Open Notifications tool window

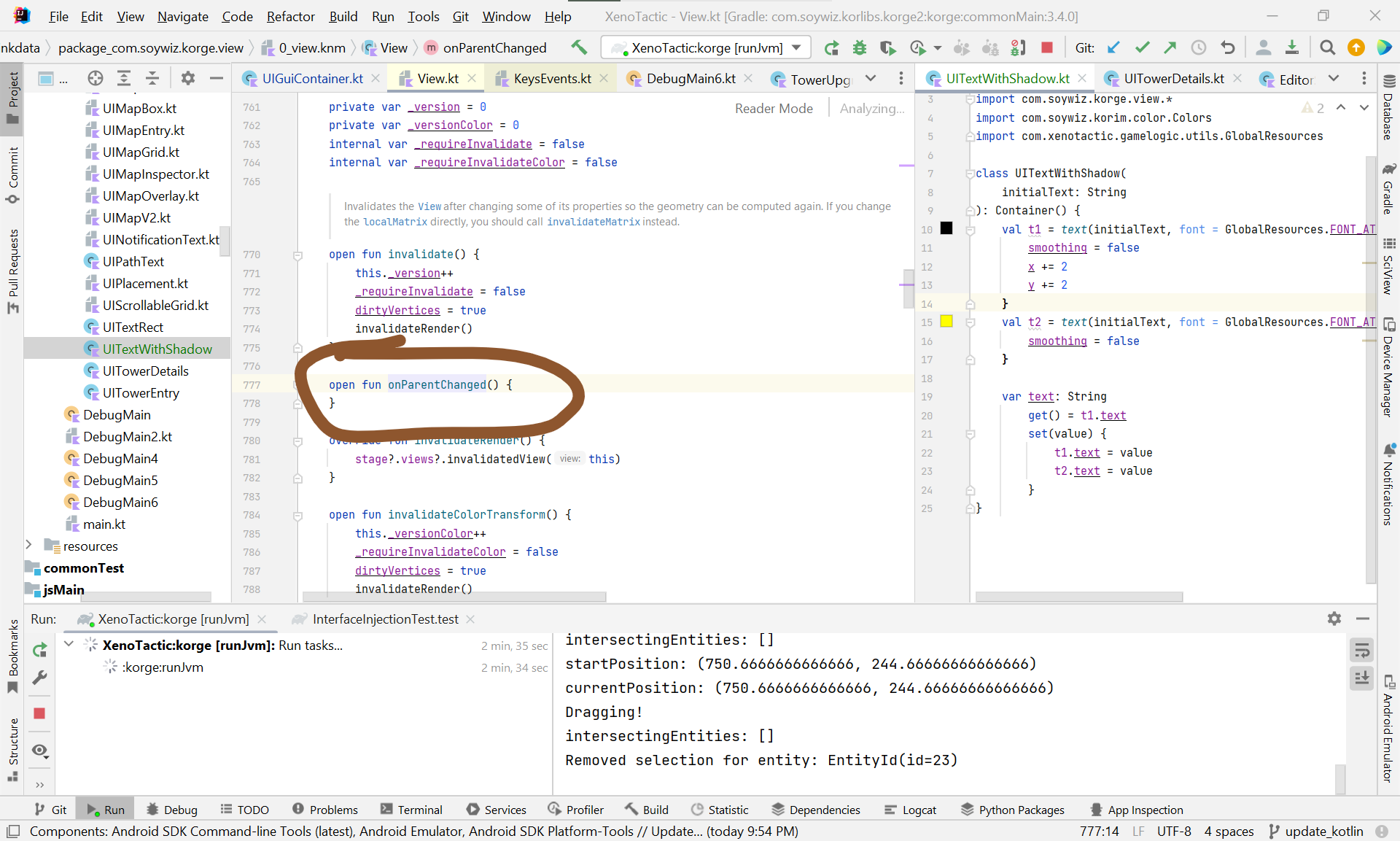1388,484
